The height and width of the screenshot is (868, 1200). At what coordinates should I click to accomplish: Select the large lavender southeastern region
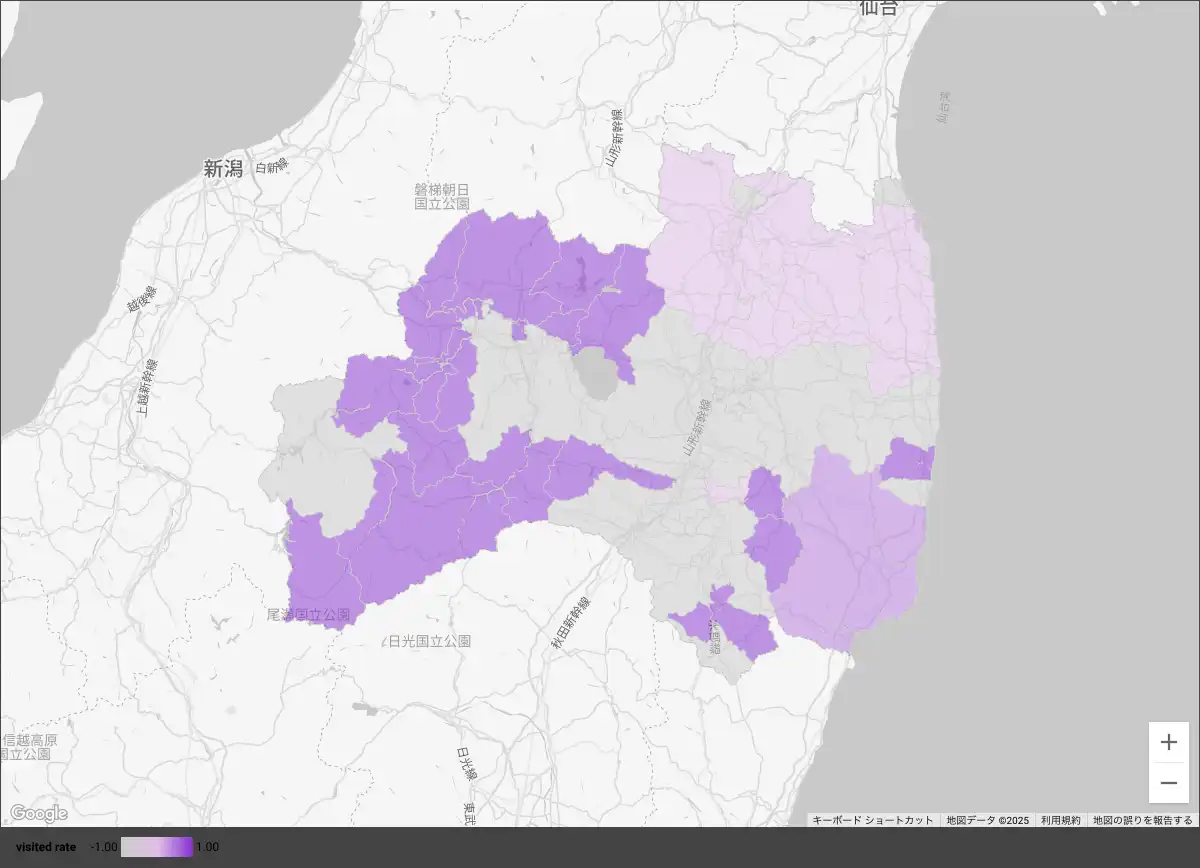[x=850, y=555]
